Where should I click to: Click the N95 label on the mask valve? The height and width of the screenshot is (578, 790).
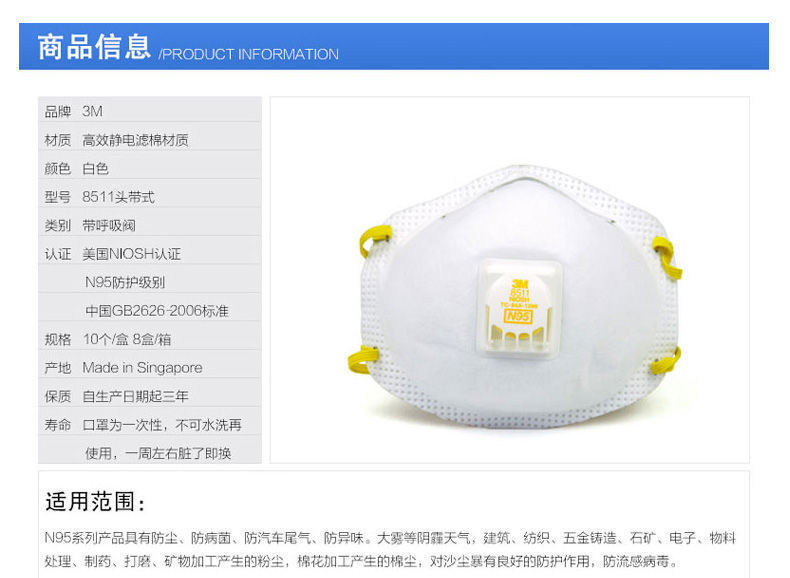click(518, 316)
